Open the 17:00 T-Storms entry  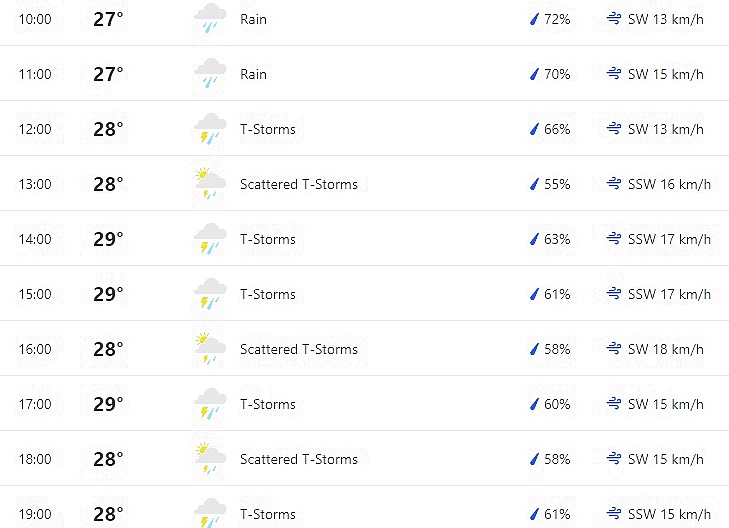tap(268, 404)
